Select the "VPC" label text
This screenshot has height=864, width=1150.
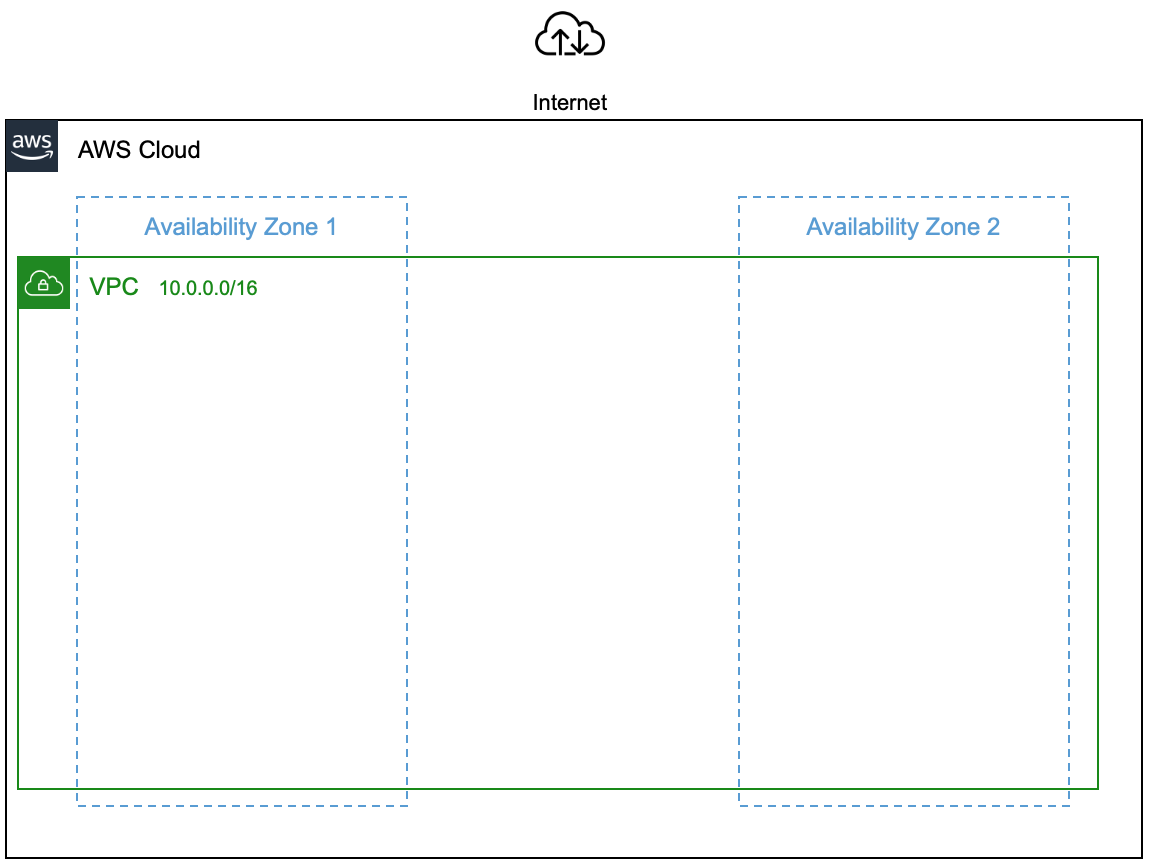pyautogui.click(x=114, y=287)
